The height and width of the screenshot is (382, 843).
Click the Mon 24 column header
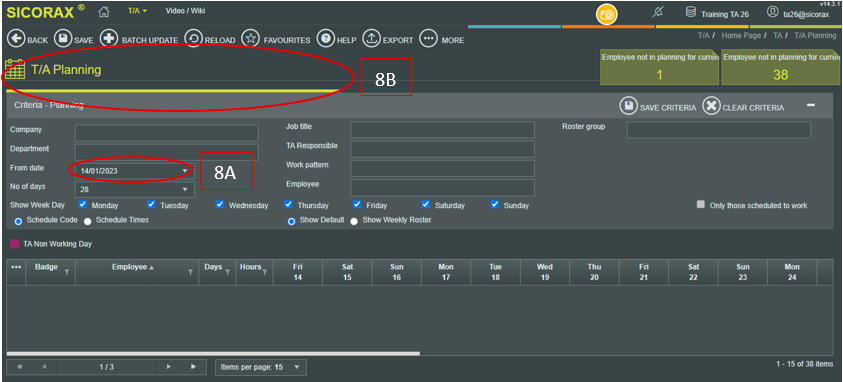click(792, 272)
